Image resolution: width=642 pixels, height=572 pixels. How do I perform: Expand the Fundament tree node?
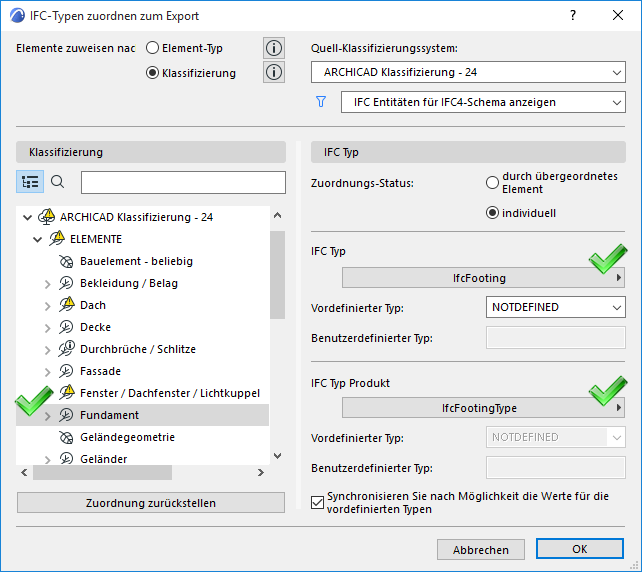pos(47,415)
